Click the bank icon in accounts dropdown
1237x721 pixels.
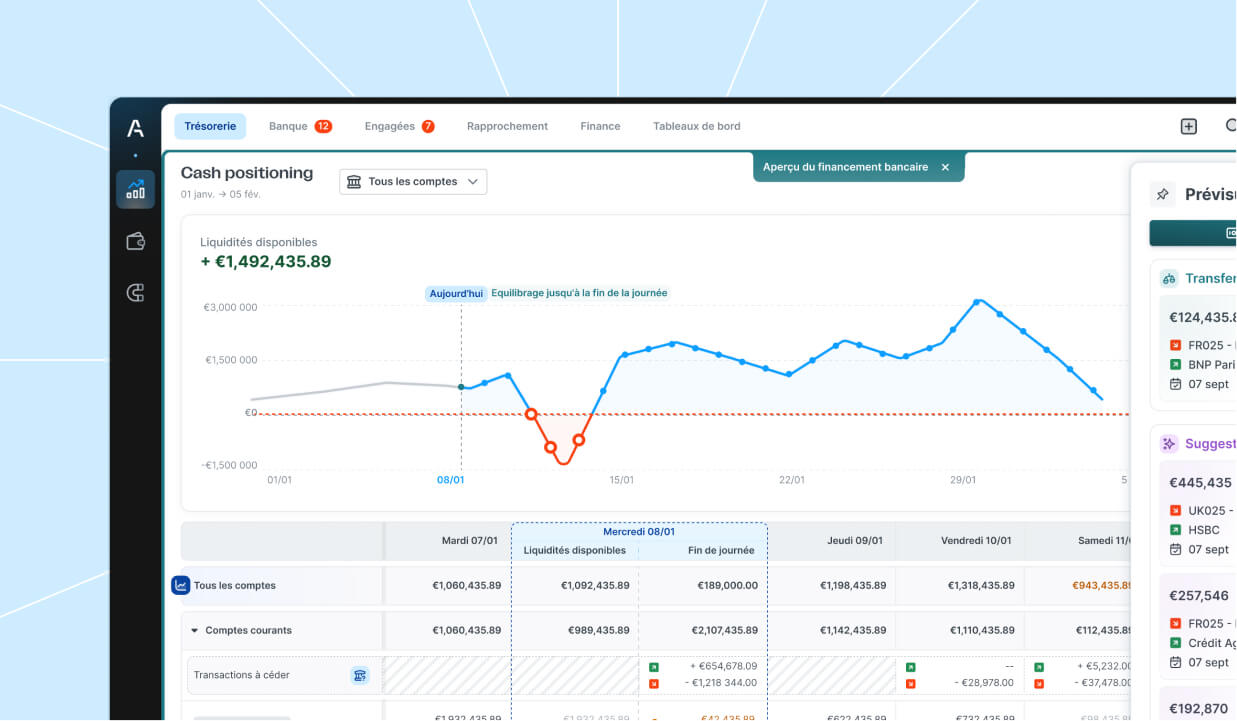click(x=354, y=181)
